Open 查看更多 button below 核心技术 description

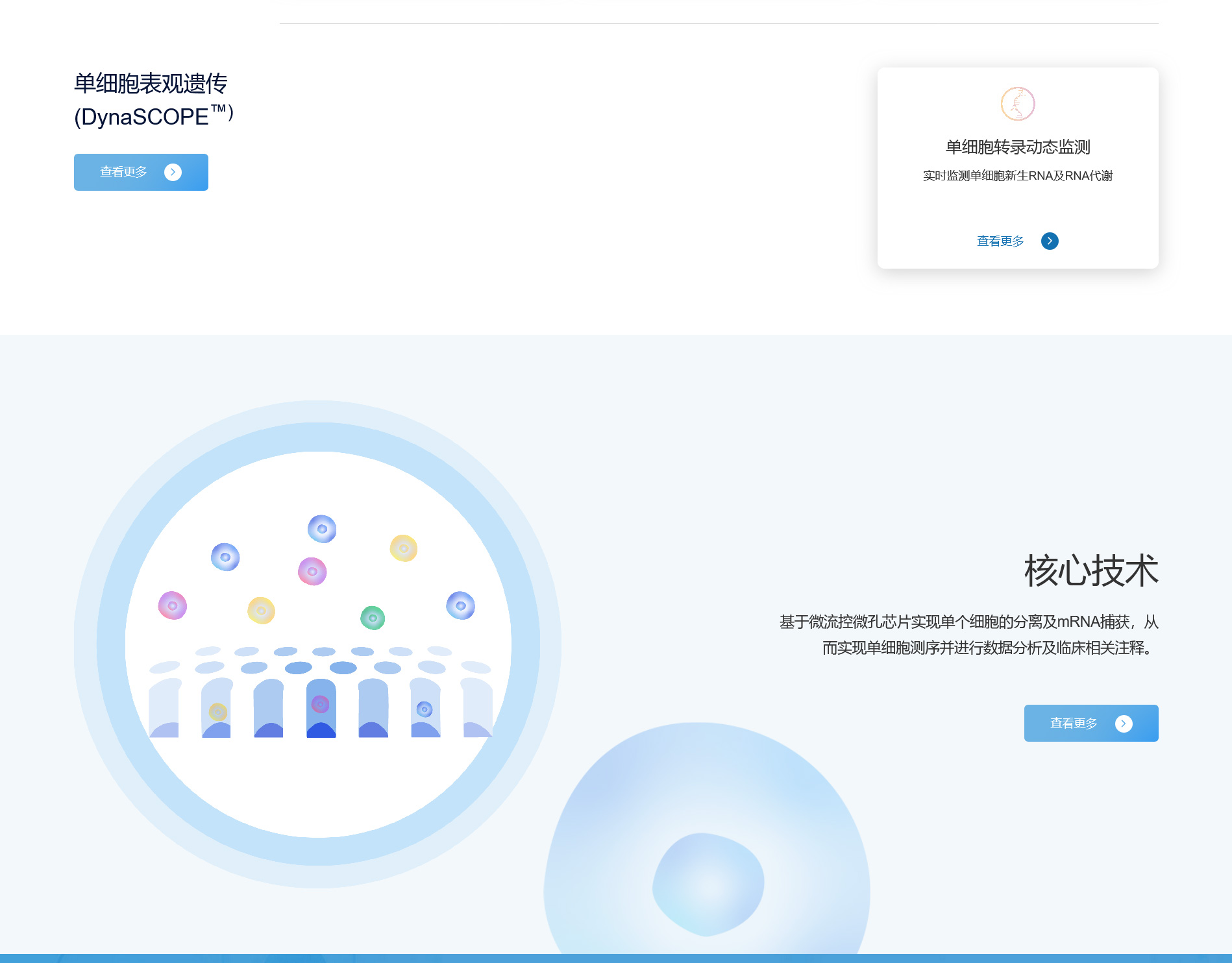click(x=1090, y=723)
